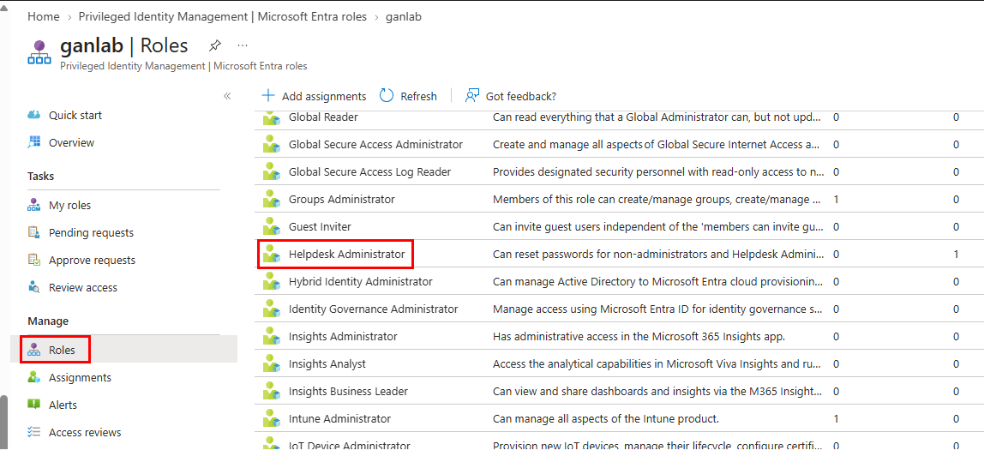Click the Approve requests icon
This screenshot has height=450, width=984.
pos(35,260)
